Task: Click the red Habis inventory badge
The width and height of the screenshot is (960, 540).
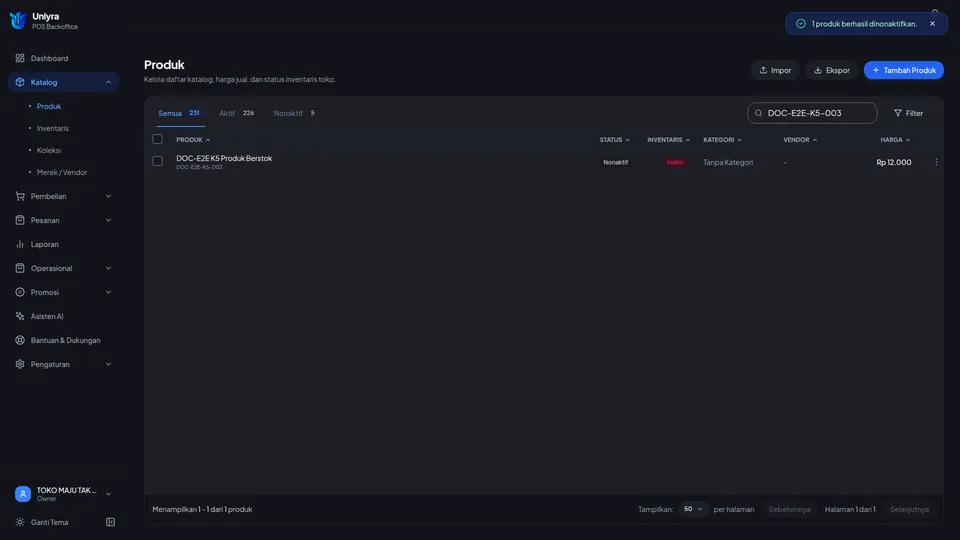Action: pos(675,162)
